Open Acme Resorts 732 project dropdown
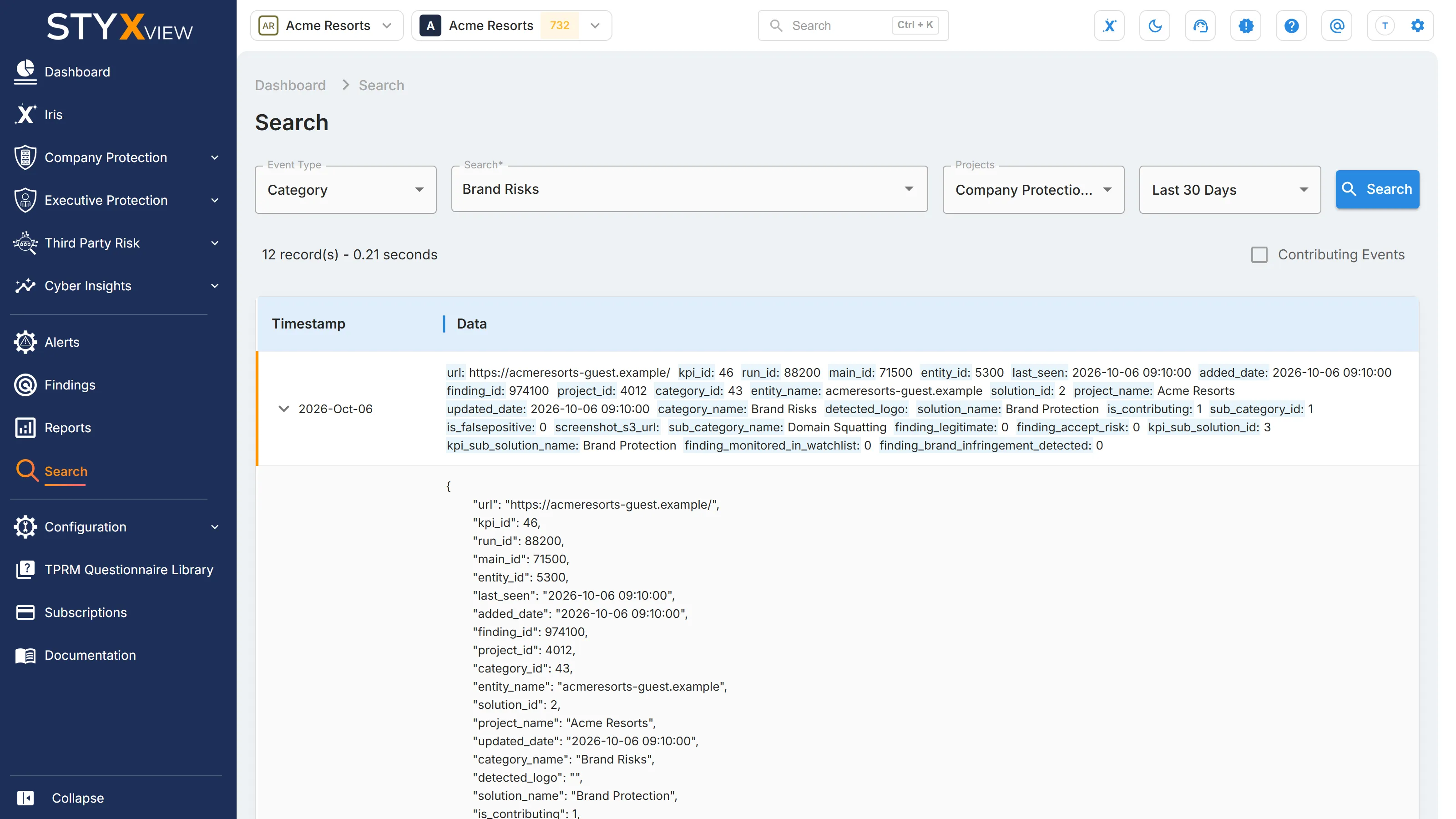Image resolution: width=1456 pixels, height=819 pixels. coord(511,25)
